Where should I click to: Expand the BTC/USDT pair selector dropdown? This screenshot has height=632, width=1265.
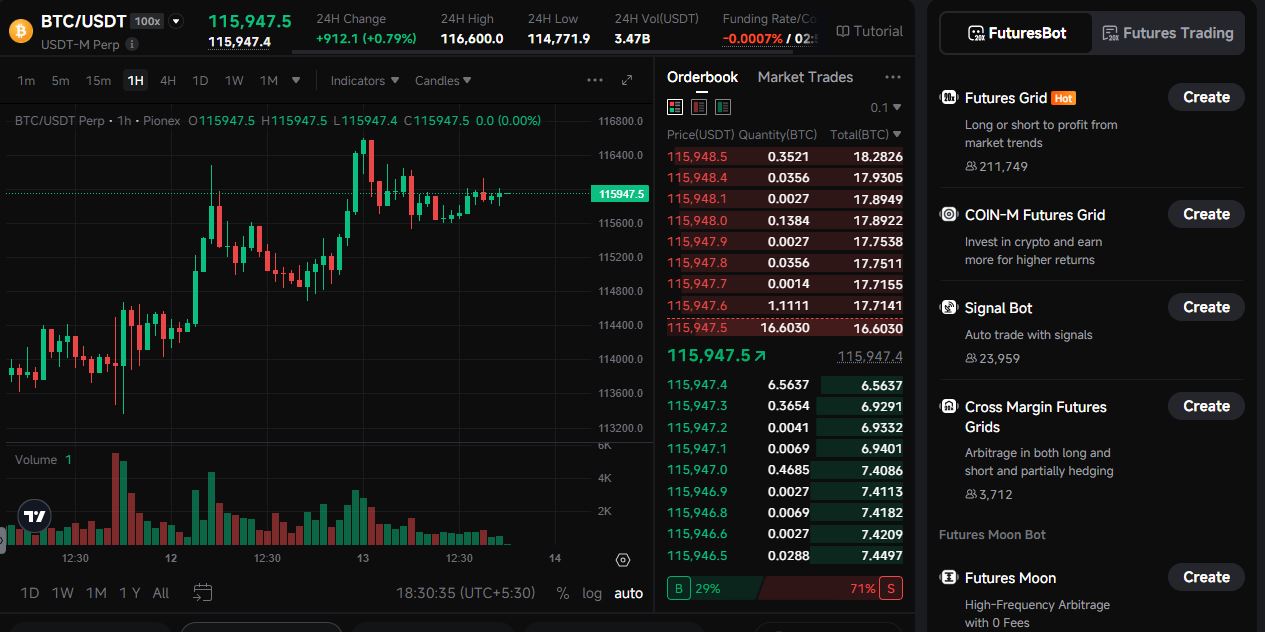pos(176,21)
